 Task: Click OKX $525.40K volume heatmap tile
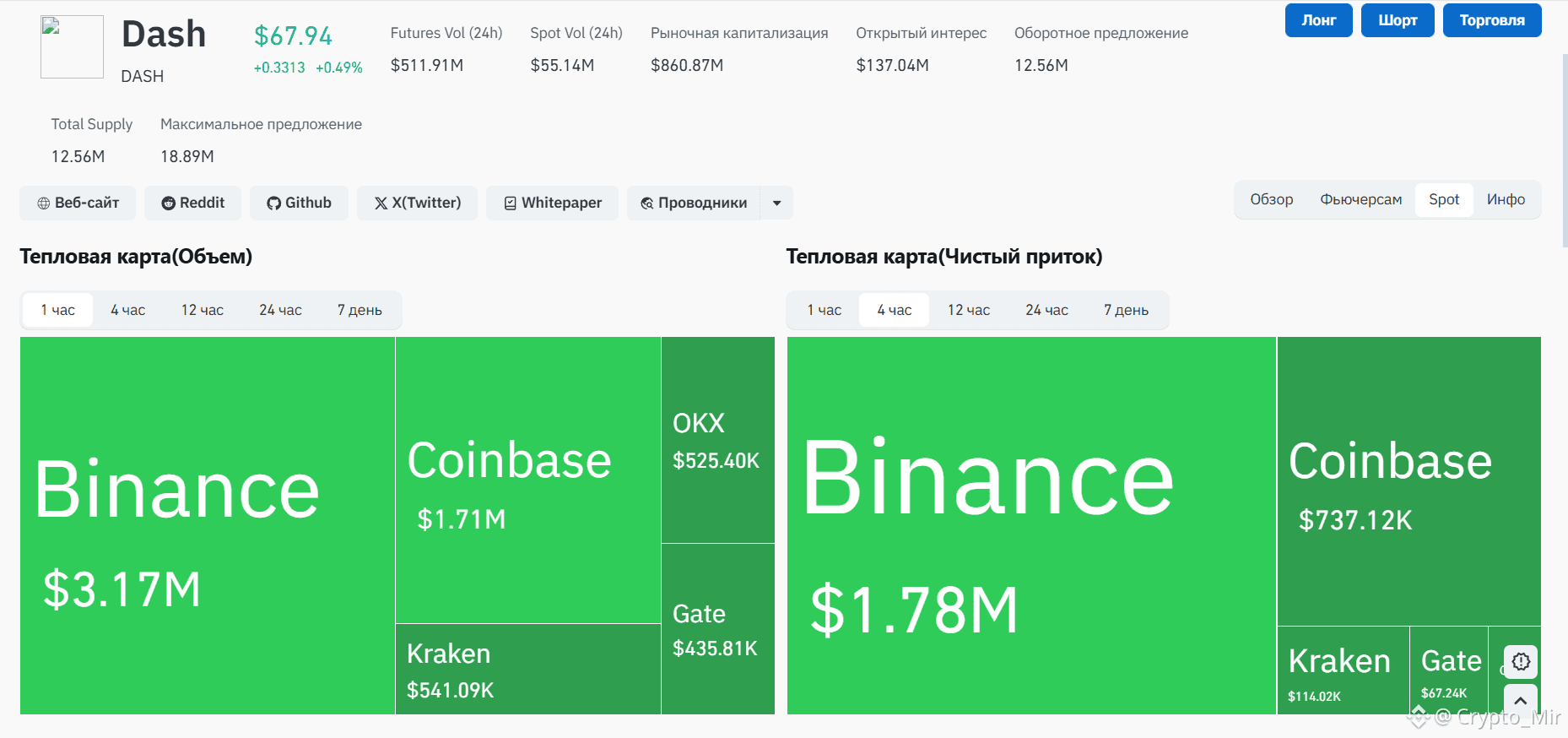718,440
